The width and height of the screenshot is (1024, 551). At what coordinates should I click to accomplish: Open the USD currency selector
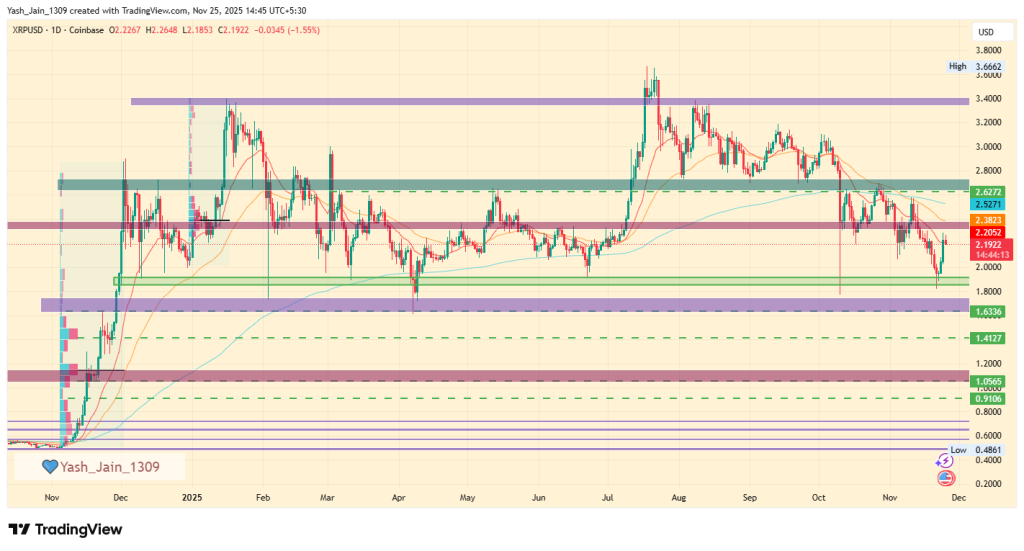(988, 32)
